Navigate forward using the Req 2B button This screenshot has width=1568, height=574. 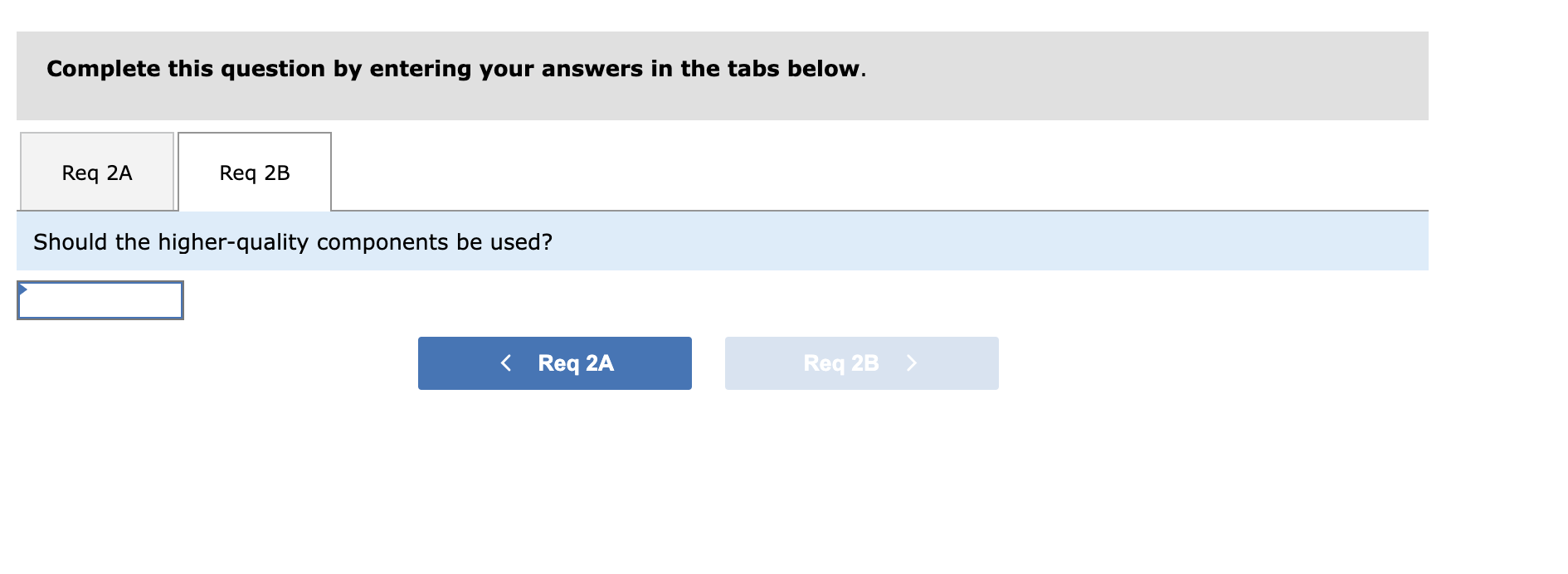pyautogui.click(x=860, y=362)
